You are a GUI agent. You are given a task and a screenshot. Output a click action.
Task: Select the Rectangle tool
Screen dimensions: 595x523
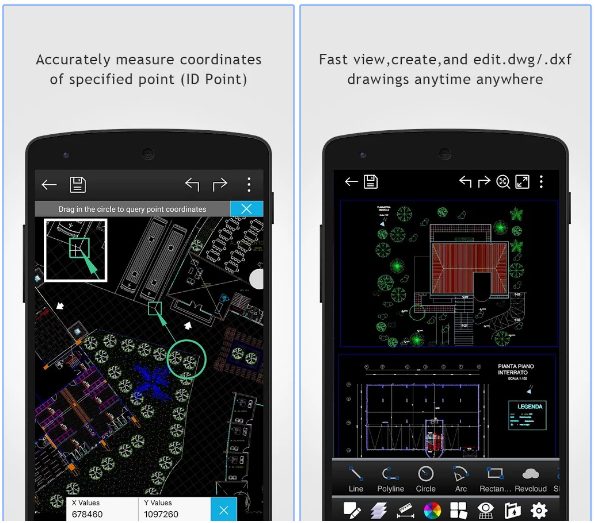[495, 479]
